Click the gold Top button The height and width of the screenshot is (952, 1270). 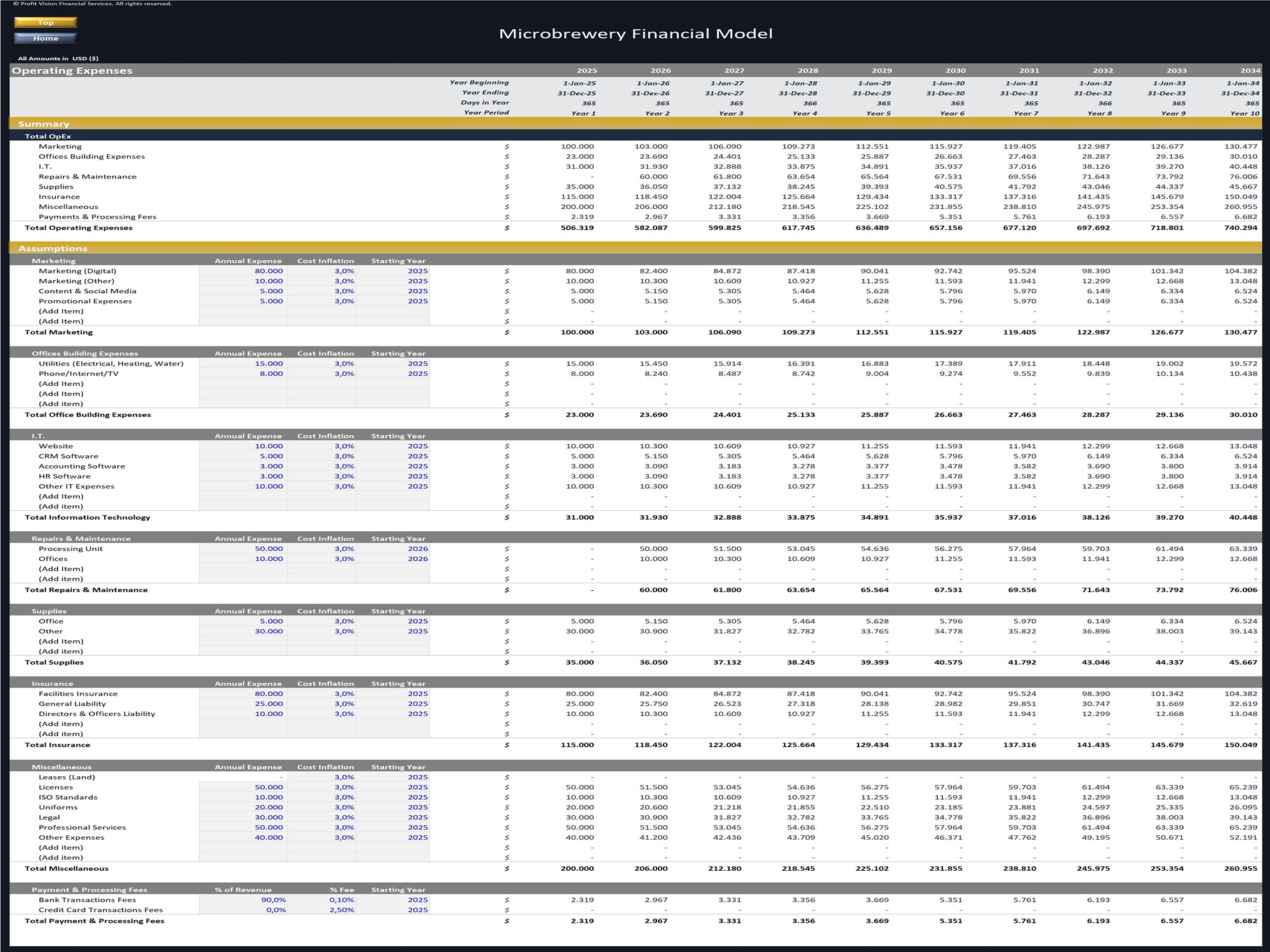point(46,22)
